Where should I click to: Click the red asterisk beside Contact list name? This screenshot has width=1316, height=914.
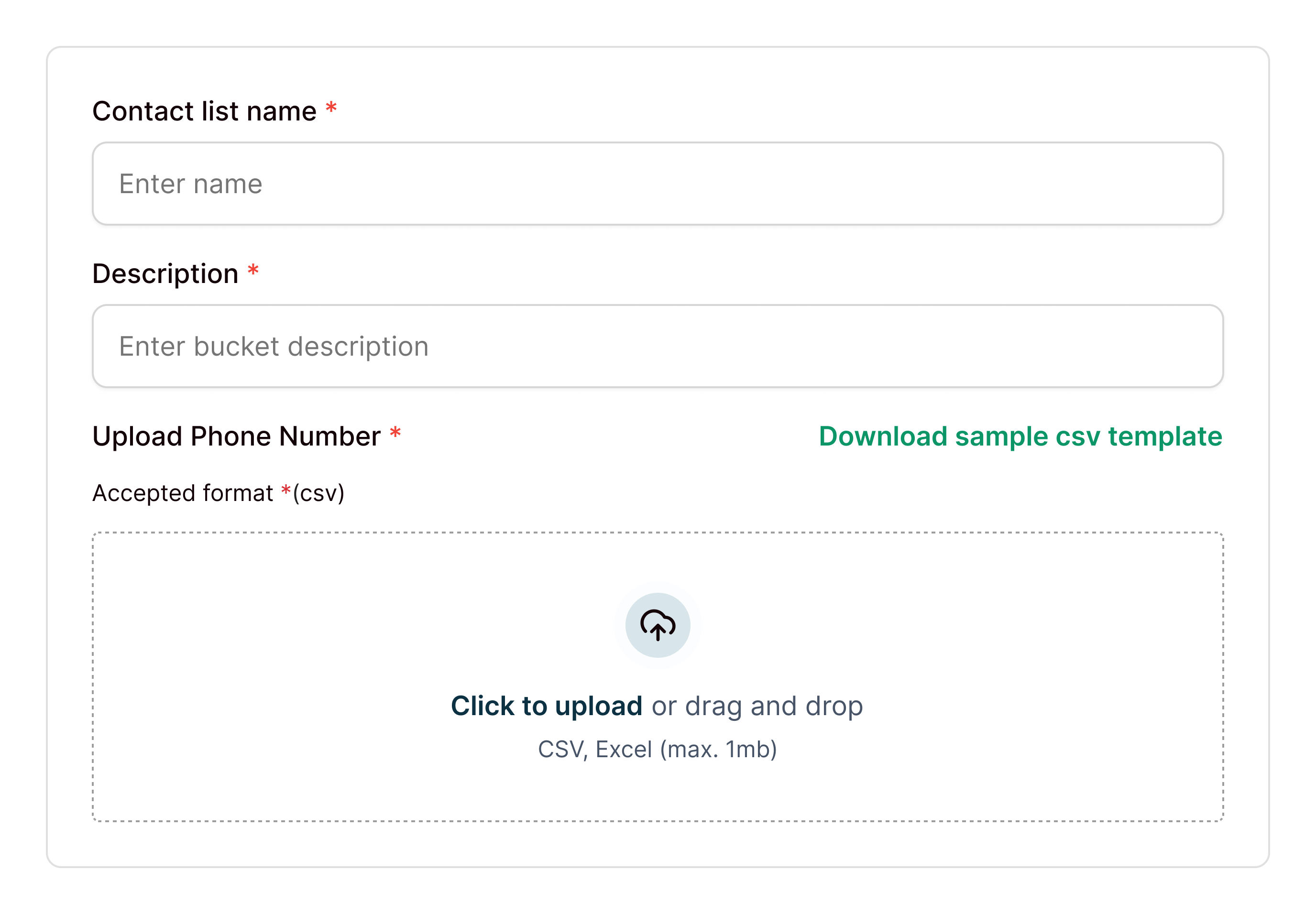331,107
